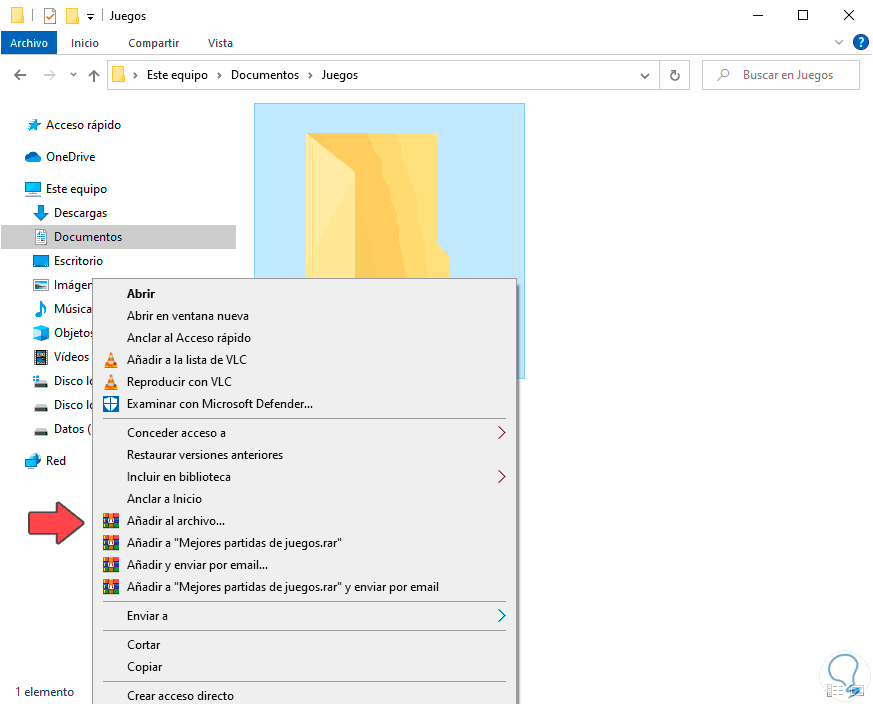The height and width of the screenshot is (704, 873).
Task: Select the Microsoft Defender shield icon
Action: [x=110, y=403]
